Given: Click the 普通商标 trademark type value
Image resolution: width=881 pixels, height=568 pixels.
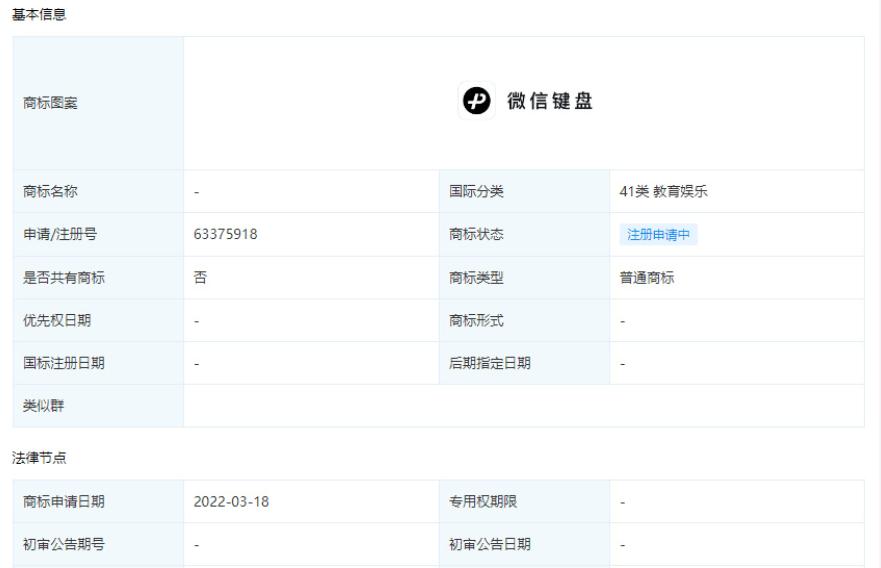Looking at the screenshot, I should coord(647,278).
